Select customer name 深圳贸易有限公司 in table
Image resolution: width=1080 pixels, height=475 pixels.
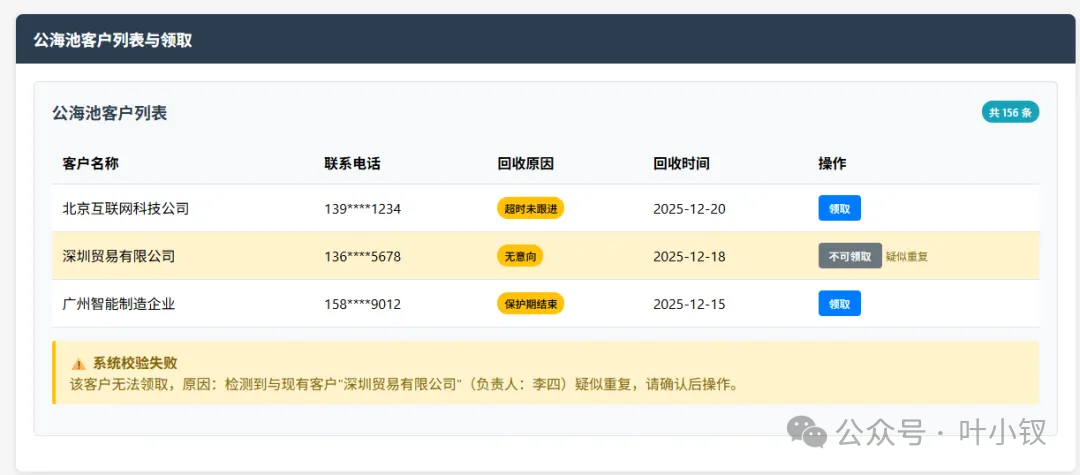[x=118, y=257]
